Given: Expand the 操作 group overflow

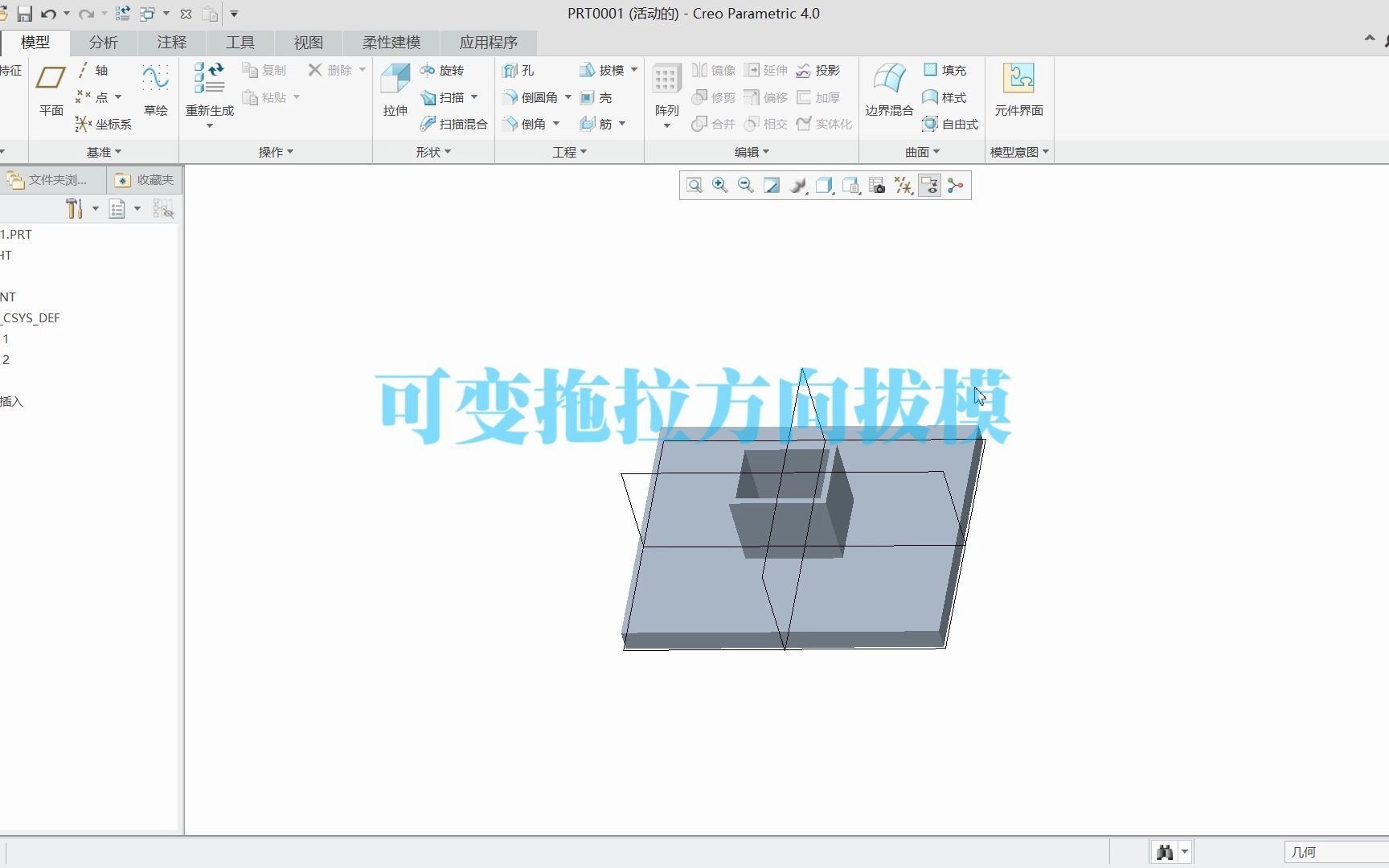Looking at the screenshot, I should point(276,152).
